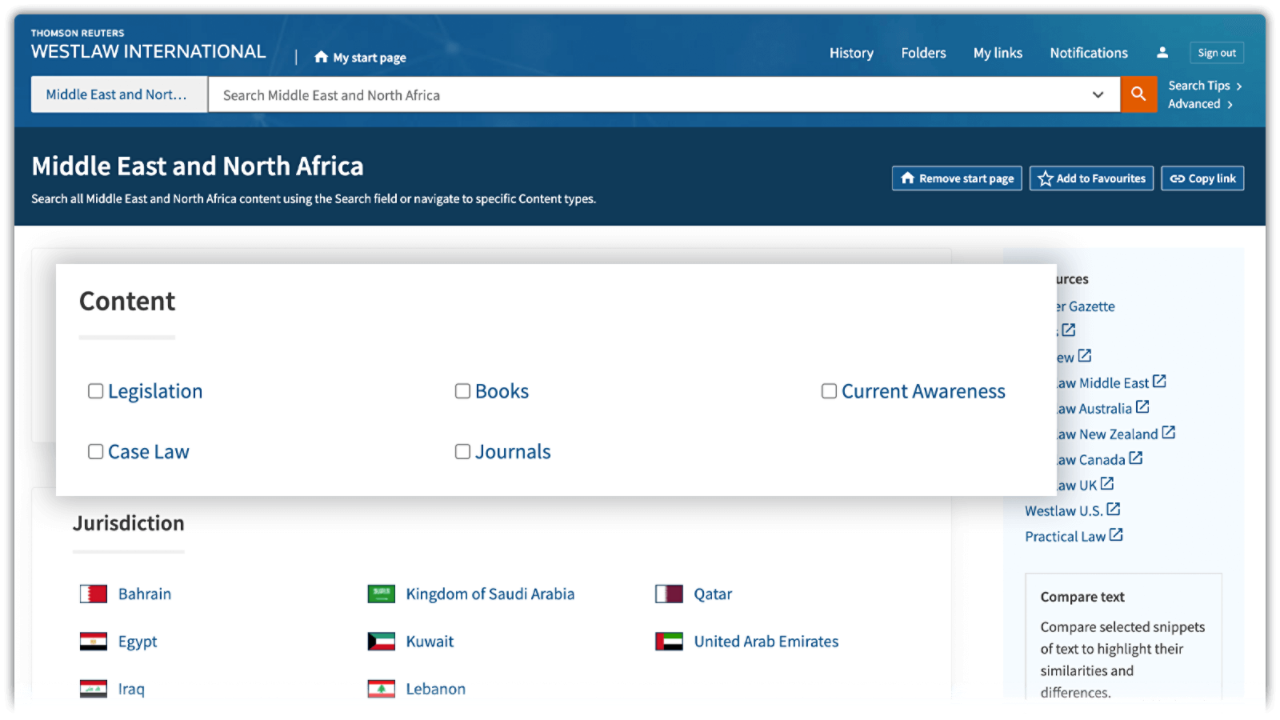
Task: Click the Kuwait flag icon
Action: [x=381, y=642]
